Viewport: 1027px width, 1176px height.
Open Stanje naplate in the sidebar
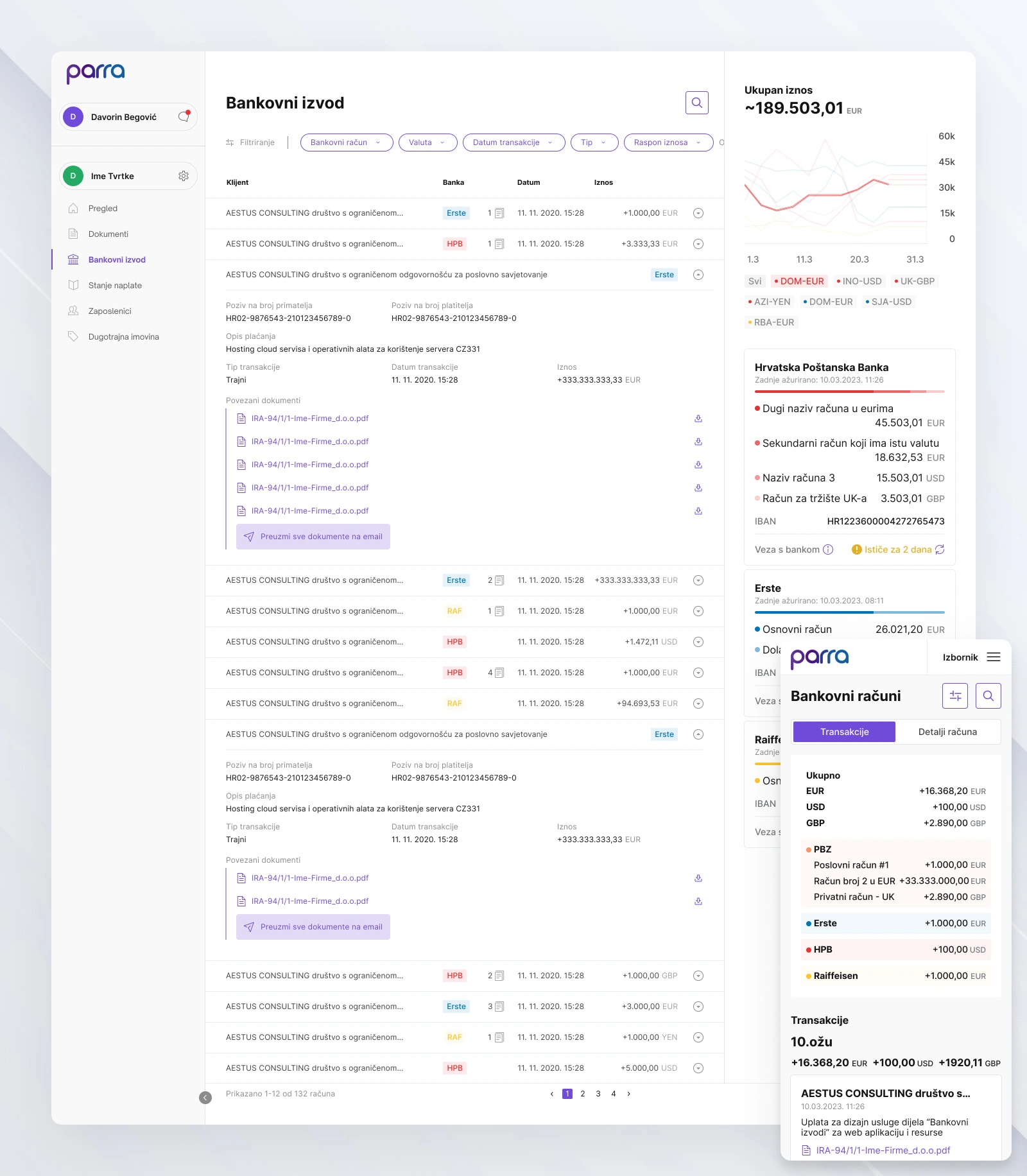115,286
